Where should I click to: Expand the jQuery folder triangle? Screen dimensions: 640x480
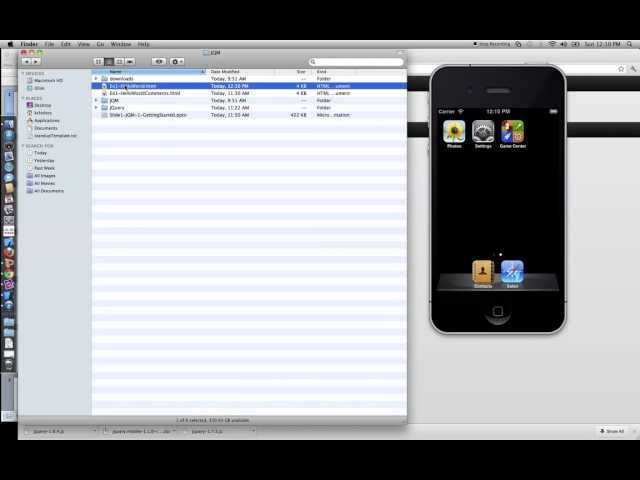96,108
